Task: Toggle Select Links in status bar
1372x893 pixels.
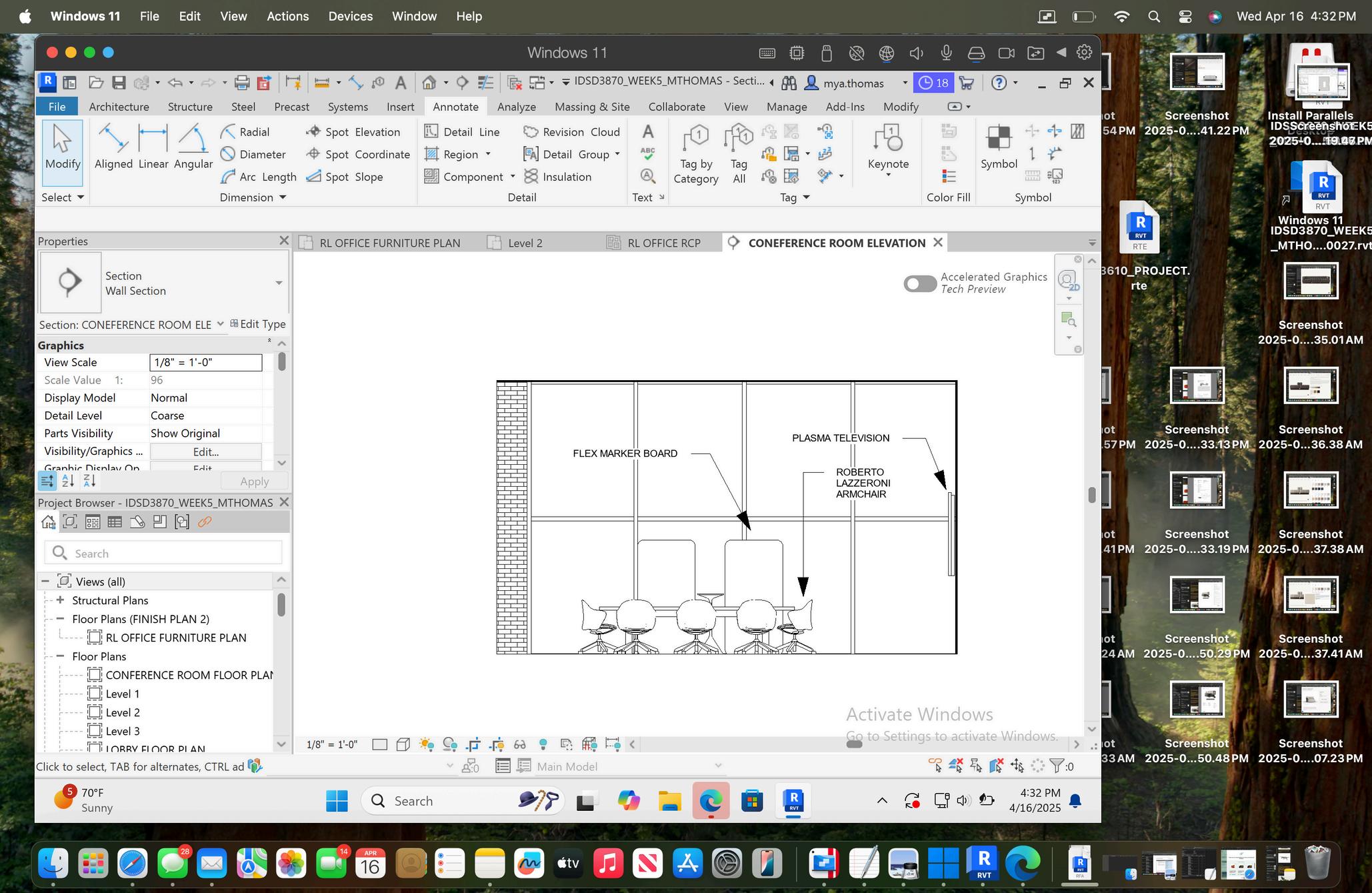Action: tap(935, 766)
